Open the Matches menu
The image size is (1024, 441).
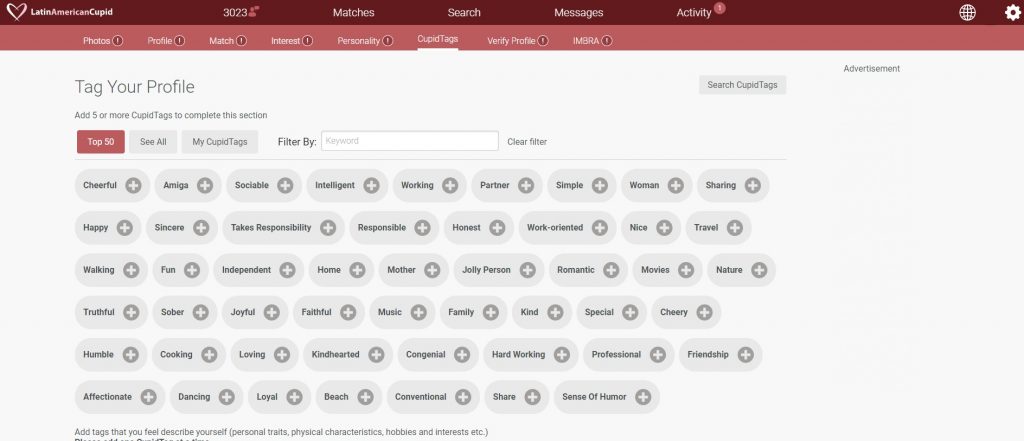(x=353, y=12)
